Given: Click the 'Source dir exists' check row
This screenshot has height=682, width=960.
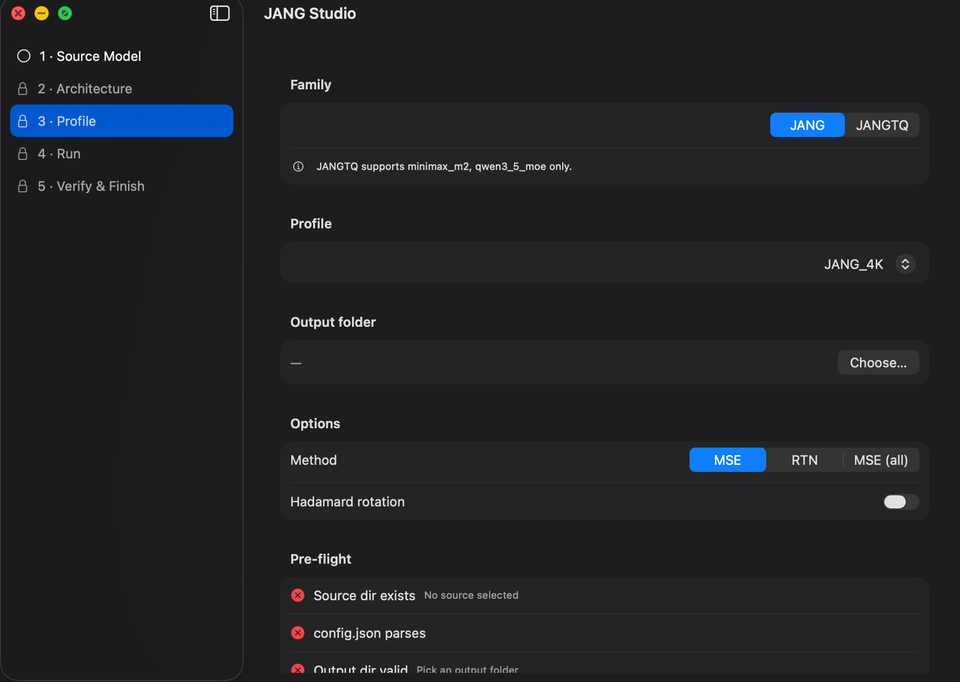Looking at the screenshot, I should (x=604, y=595).
